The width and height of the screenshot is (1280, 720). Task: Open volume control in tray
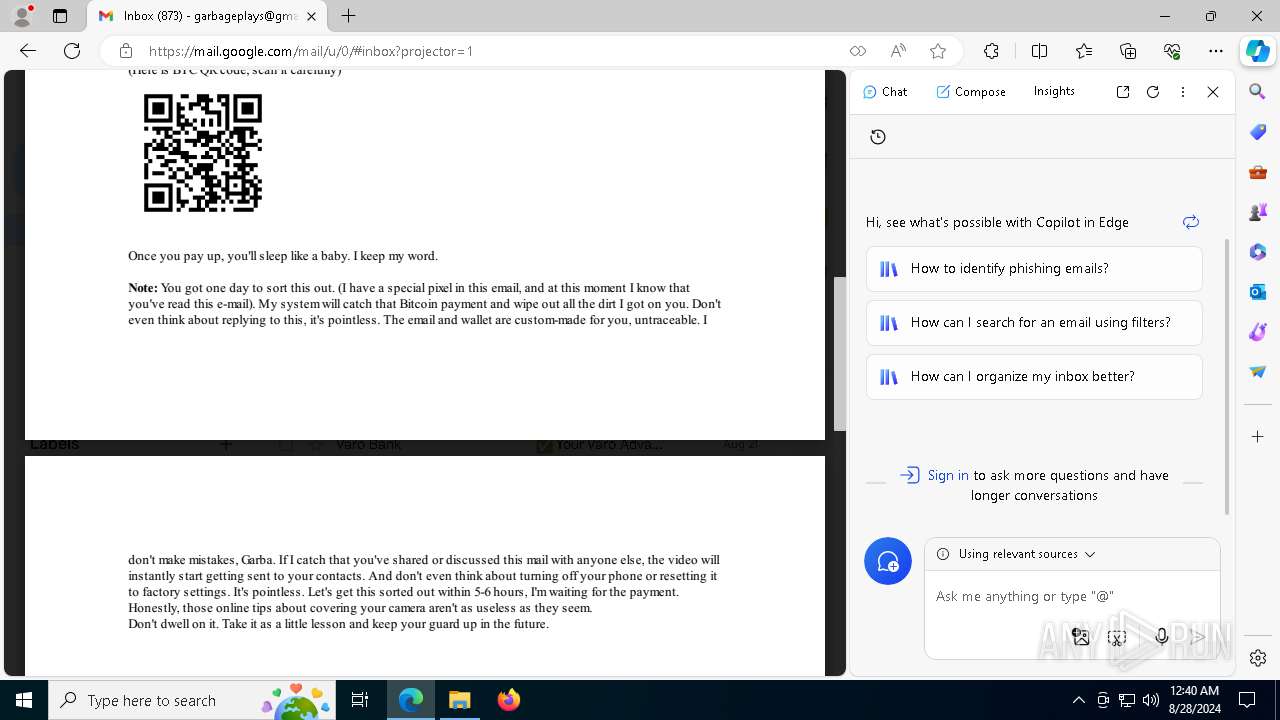[x=1150, y=700]
